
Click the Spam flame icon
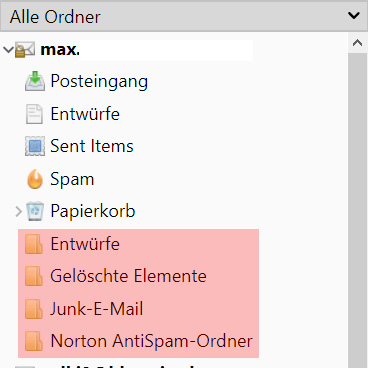pos(35,179)
